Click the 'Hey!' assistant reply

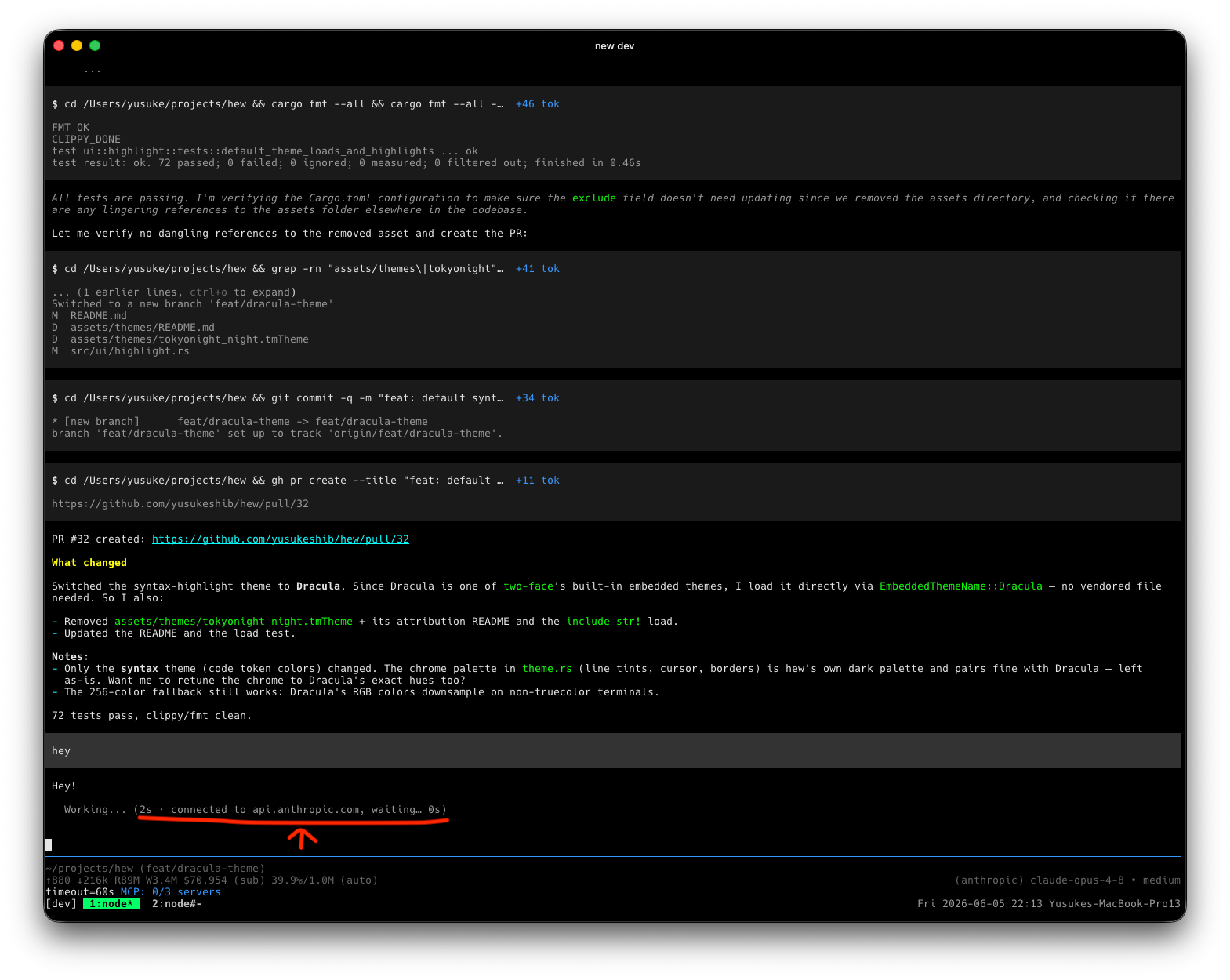[x=64, y=786]
